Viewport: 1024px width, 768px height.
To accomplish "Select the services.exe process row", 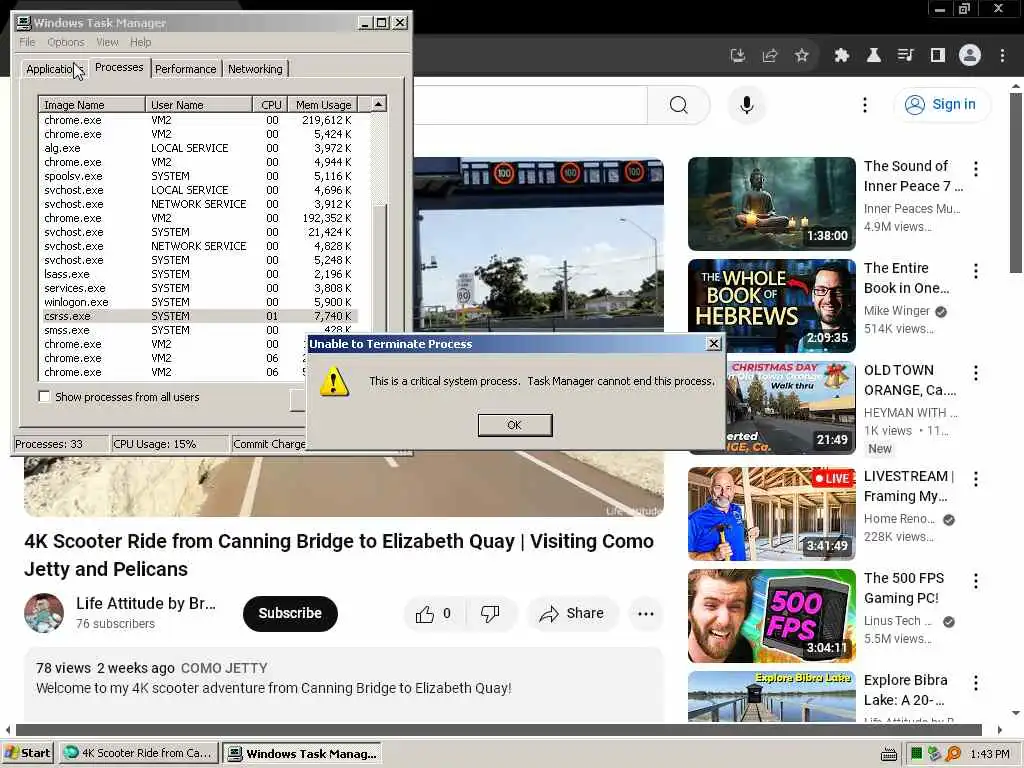I will click(x=199, y=288).
